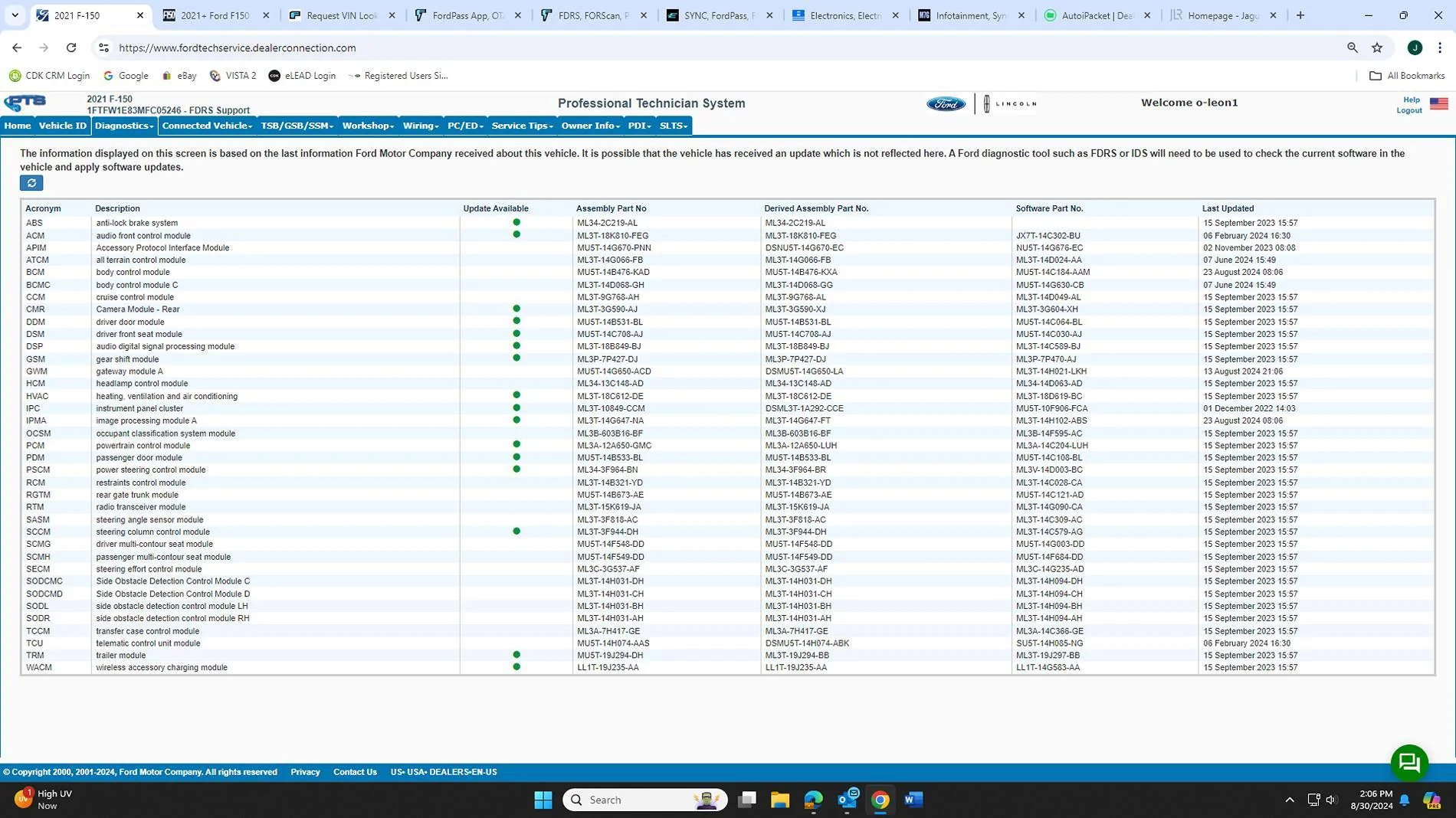The height and width of the screenshot is (818, 1456).
Task: Click the Logout link
Action: point(1408,110)
